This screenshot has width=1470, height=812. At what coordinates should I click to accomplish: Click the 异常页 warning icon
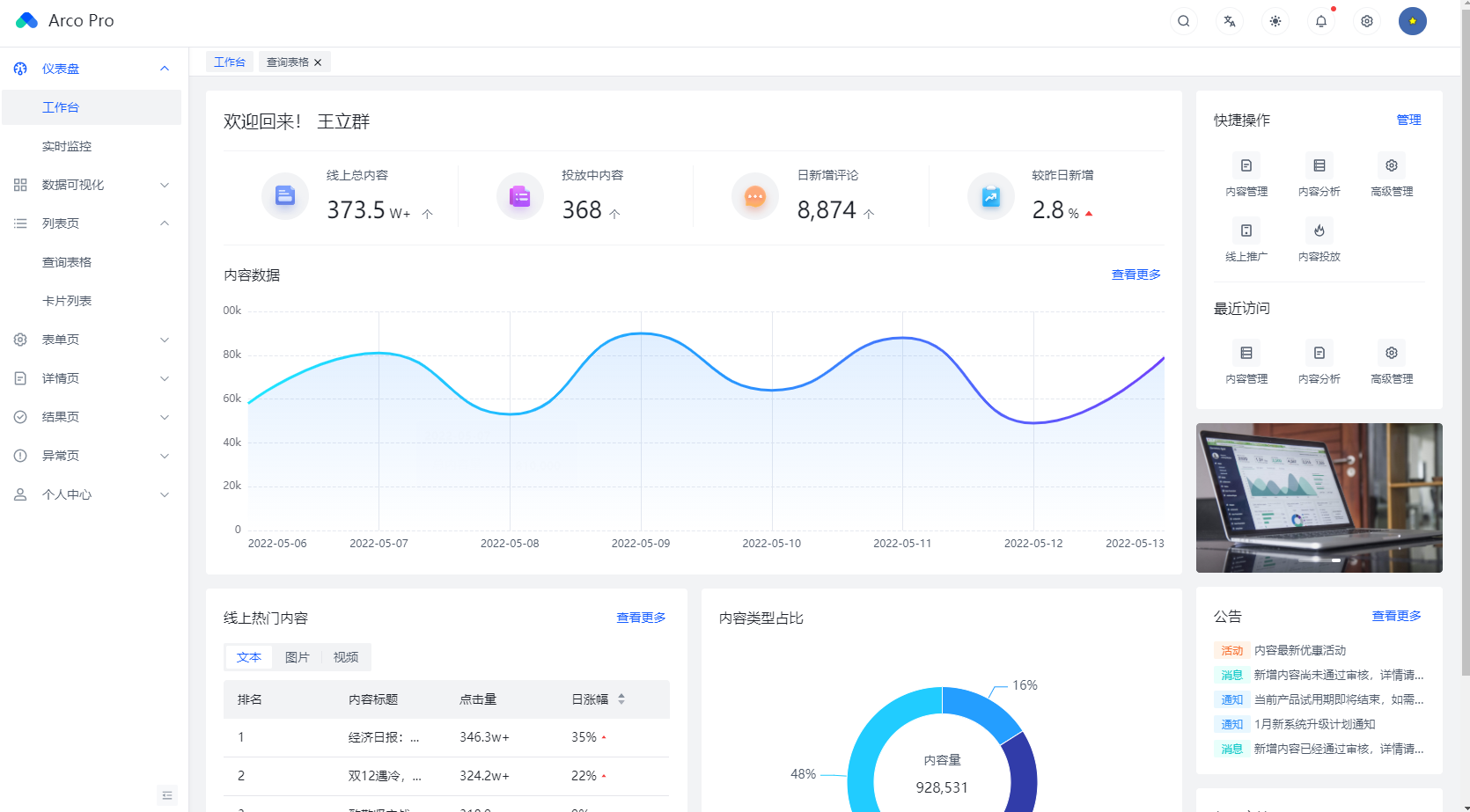[x=20, y=456]
